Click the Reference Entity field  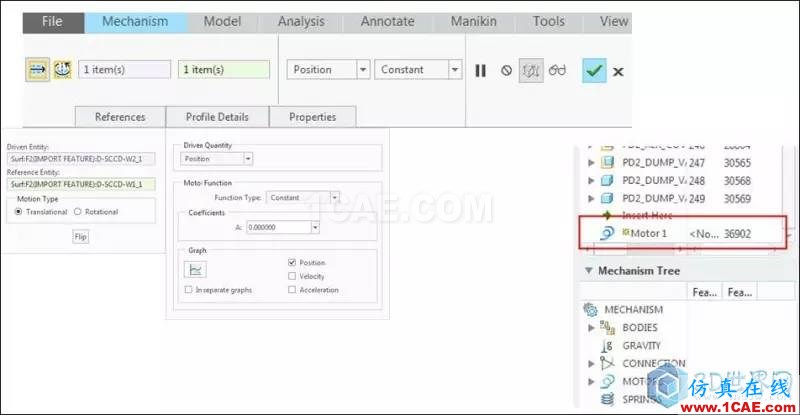tap(81, 184)
